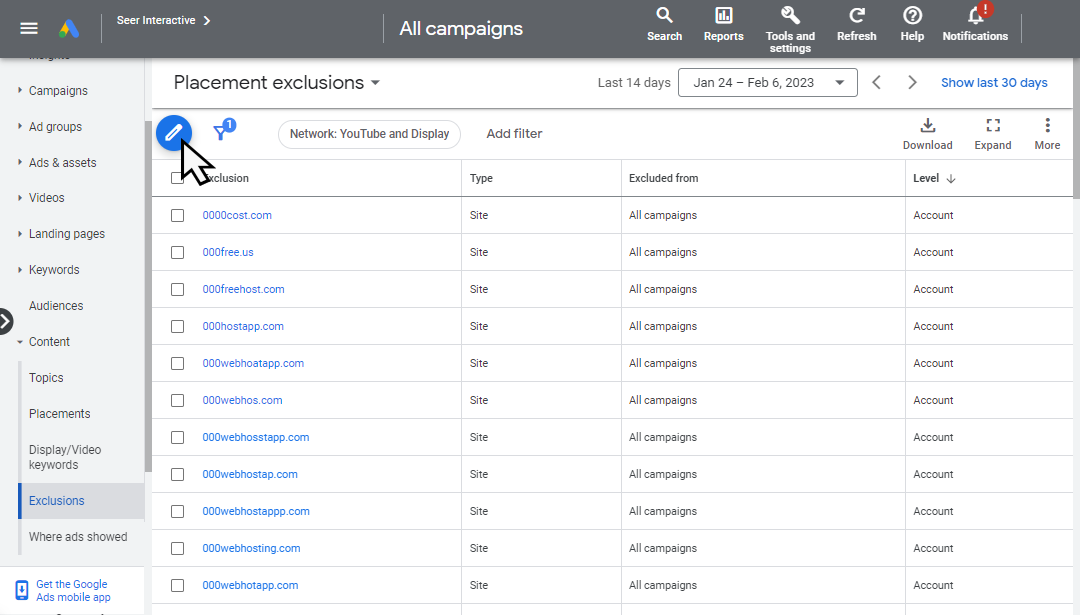Tick the 000freehost.com row checkbox
Screen dimensions: 1080x615
[x=178, y=289]
